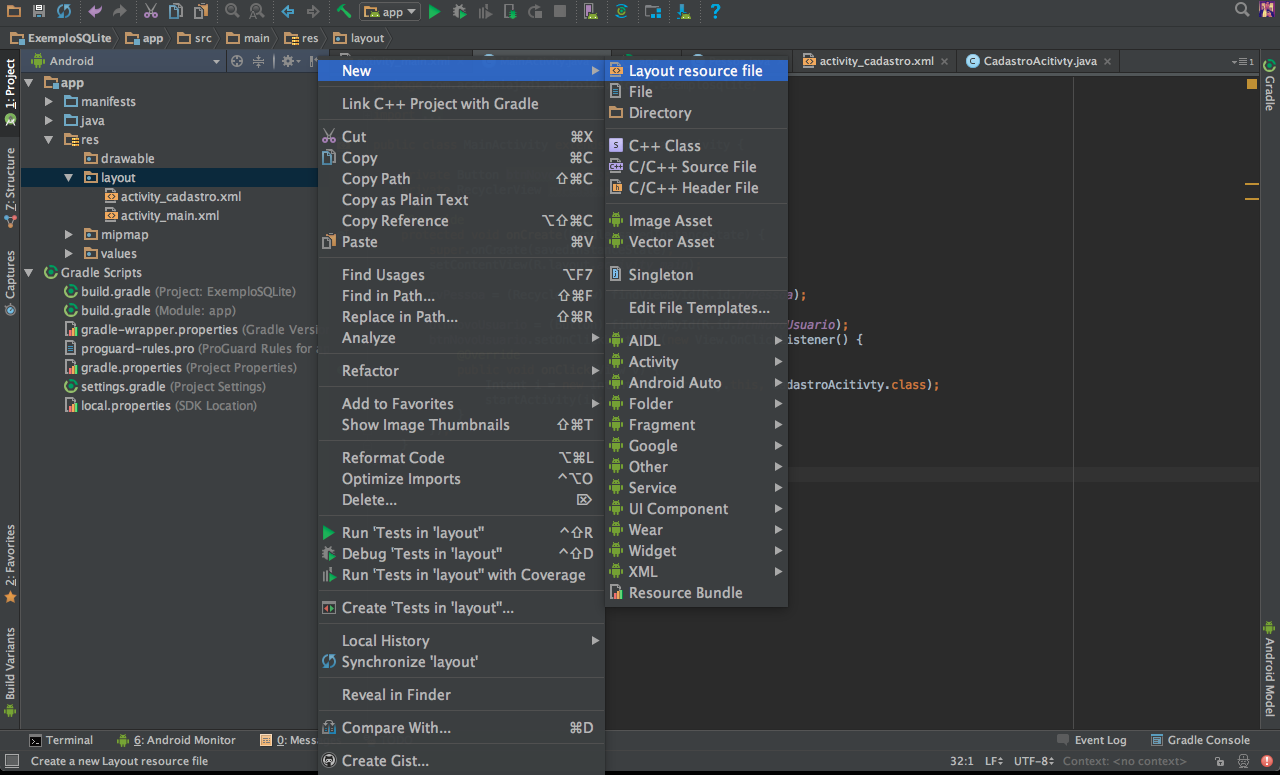
Task: Choose Reformat Code in context menu
Action: 393,458
